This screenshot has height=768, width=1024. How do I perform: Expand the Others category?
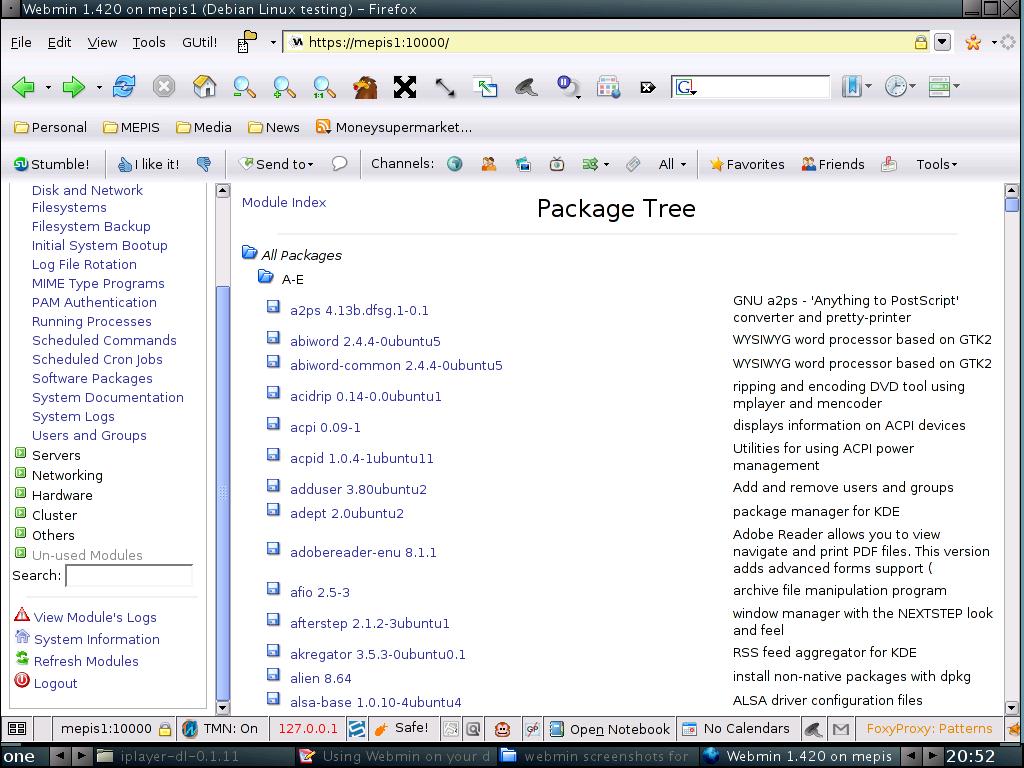pos(20,533)
